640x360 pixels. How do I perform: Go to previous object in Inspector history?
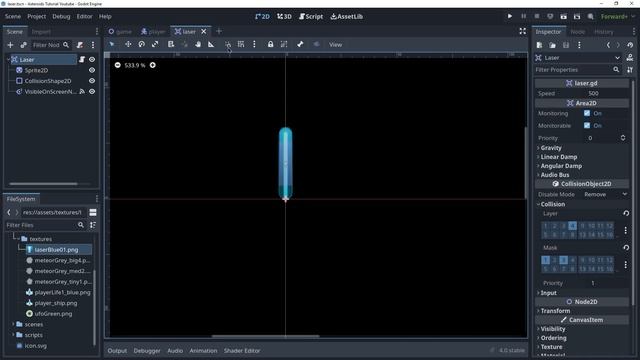[608, 45]
